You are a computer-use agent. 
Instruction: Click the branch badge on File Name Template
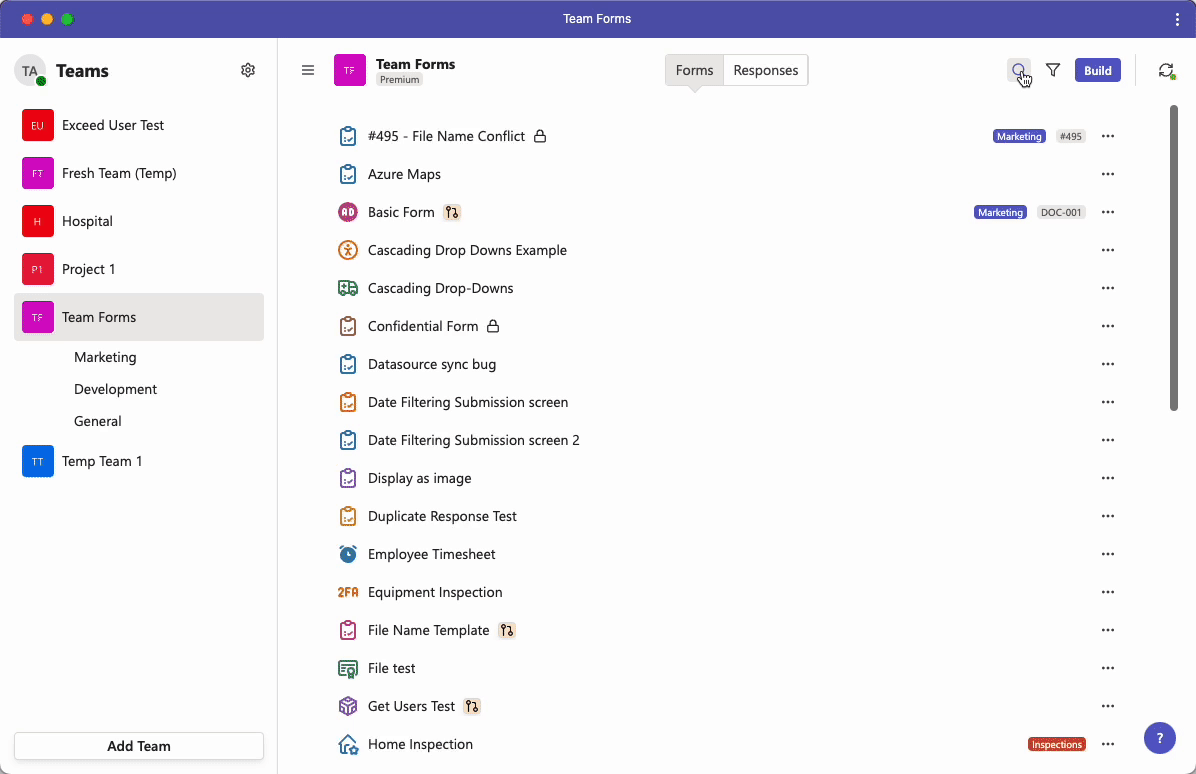(x=507, y=630)
